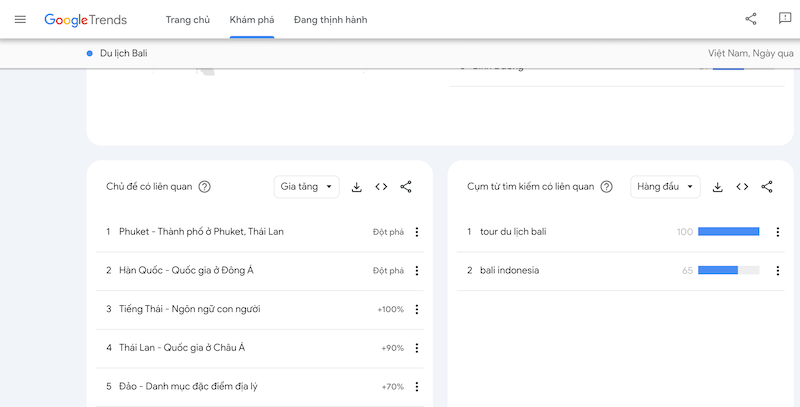
Task: Open more options for Thái Lan row
Action: 417,348
